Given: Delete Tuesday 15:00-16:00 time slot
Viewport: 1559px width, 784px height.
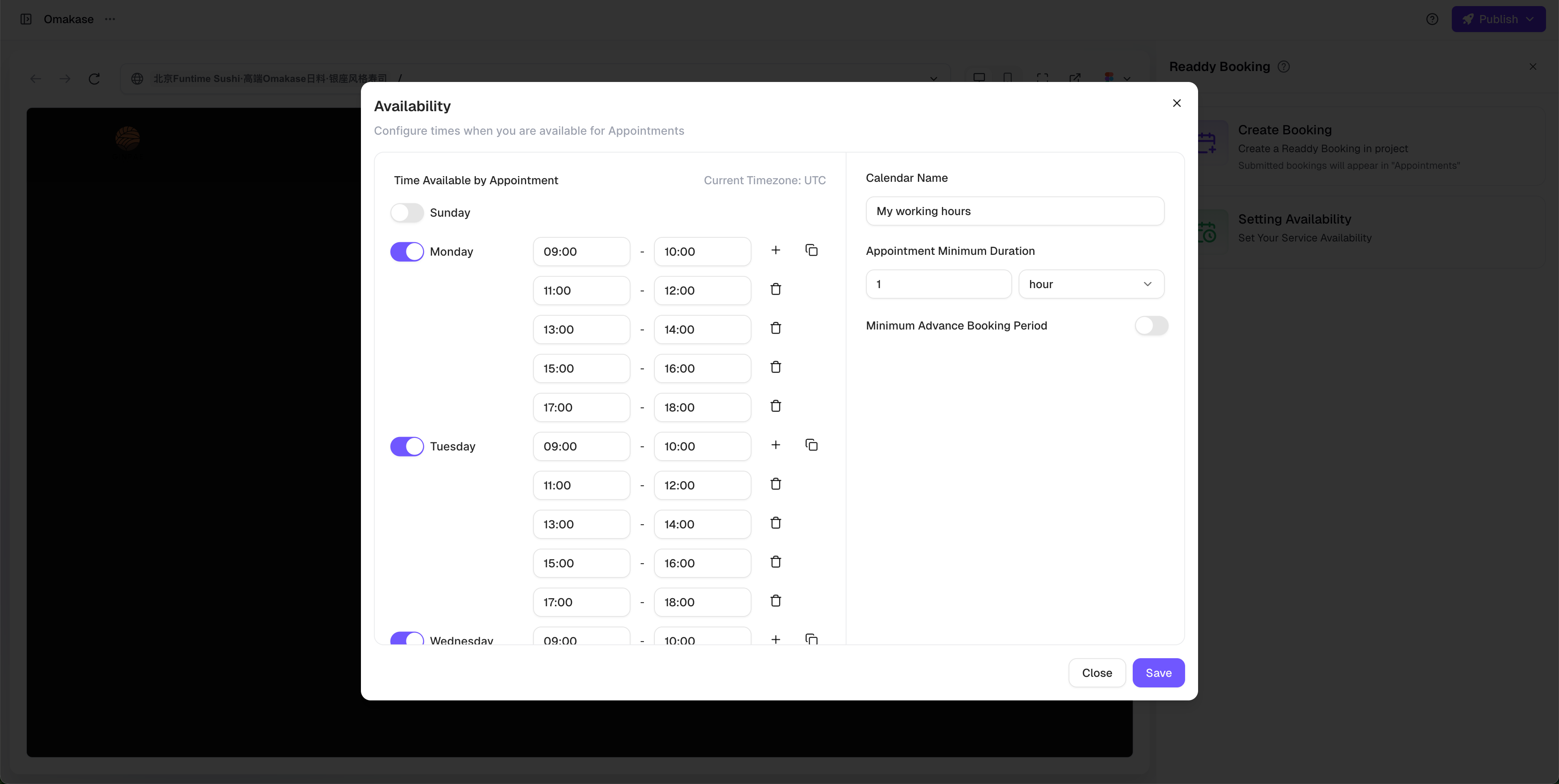Looking at the screenshot, I should (x=775, y=562).
